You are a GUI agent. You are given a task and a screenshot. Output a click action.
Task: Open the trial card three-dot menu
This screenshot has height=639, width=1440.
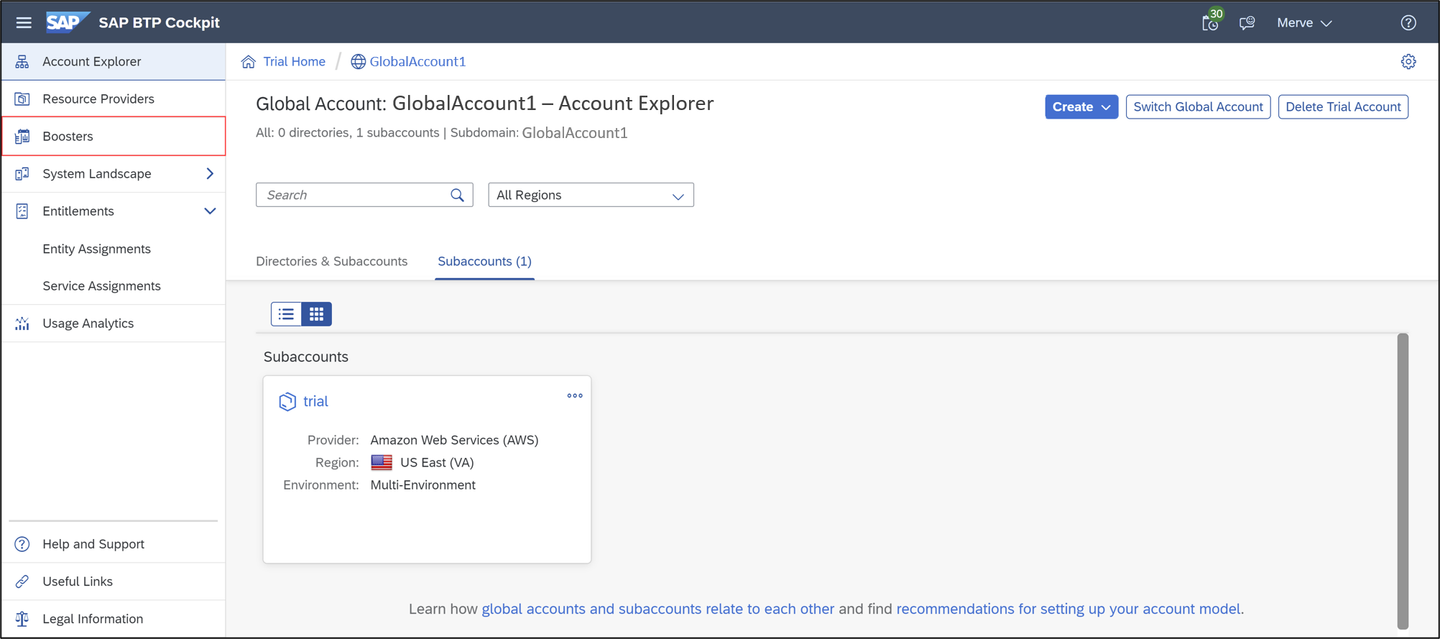[575, 396]
